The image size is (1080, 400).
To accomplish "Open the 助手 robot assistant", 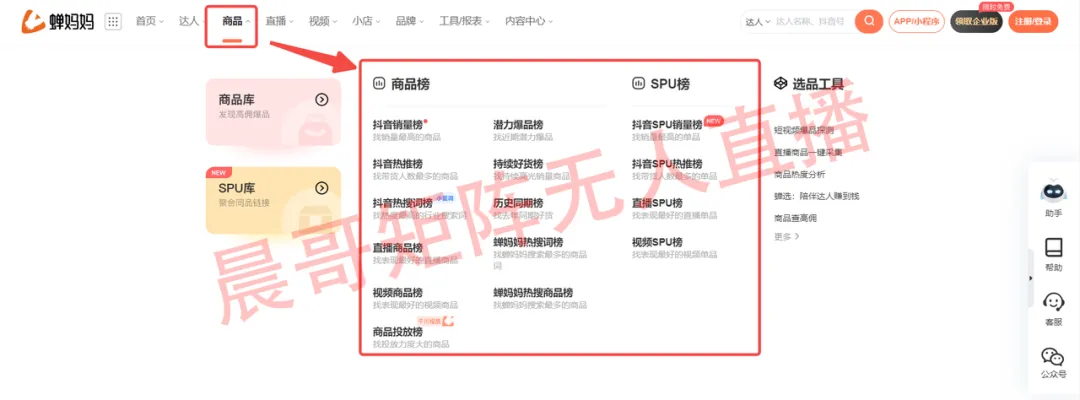I will [x=1053, y=199].
